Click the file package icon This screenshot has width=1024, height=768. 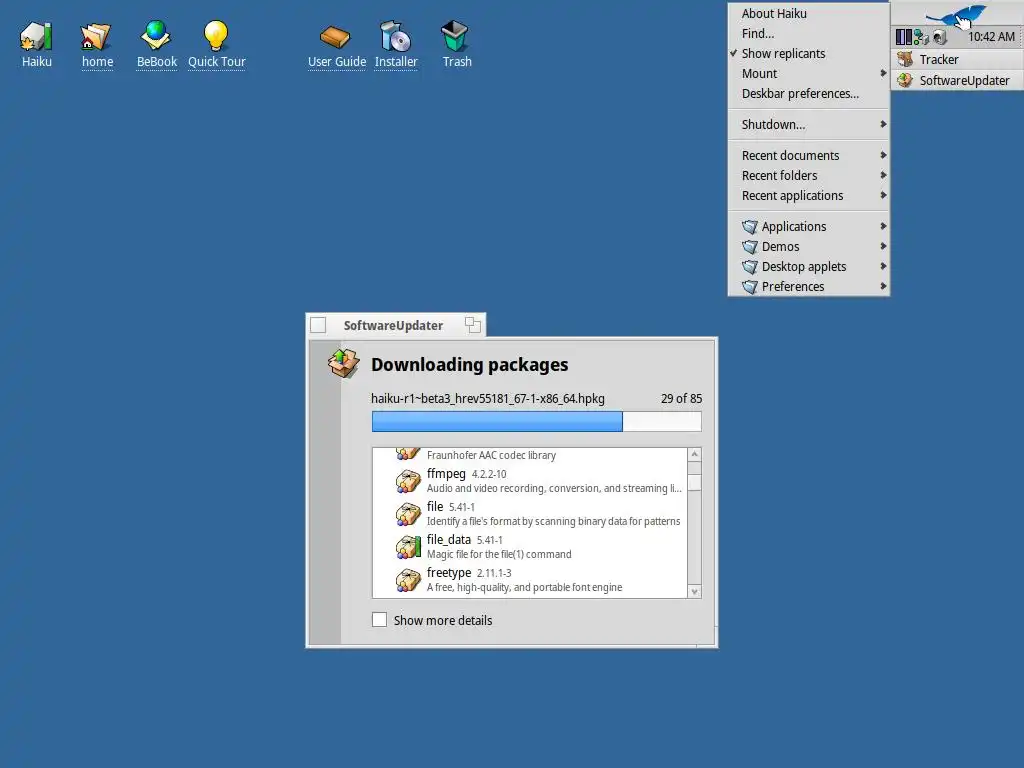(408, 514)
